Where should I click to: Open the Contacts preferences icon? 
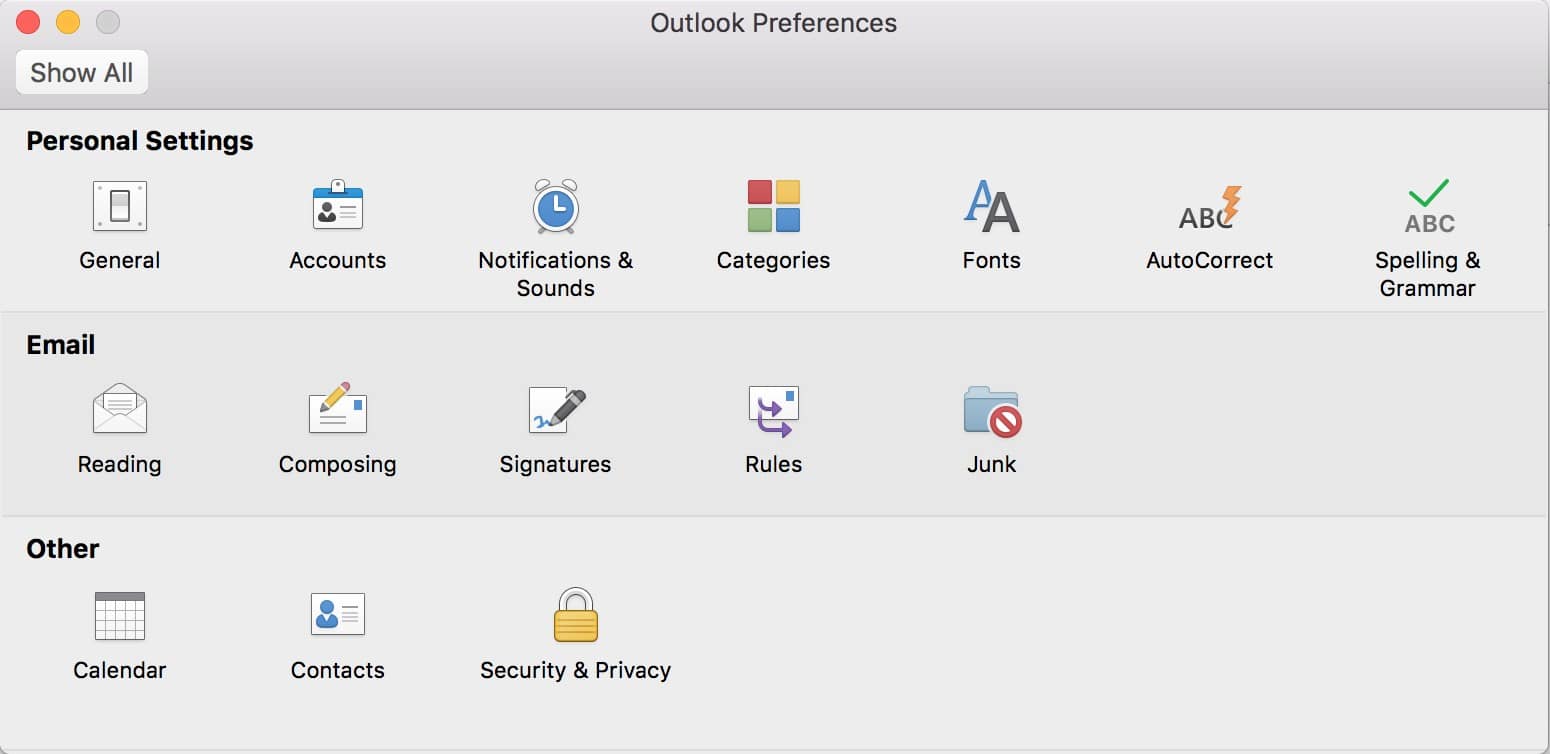pyautogui.click(x=338, y=615)
